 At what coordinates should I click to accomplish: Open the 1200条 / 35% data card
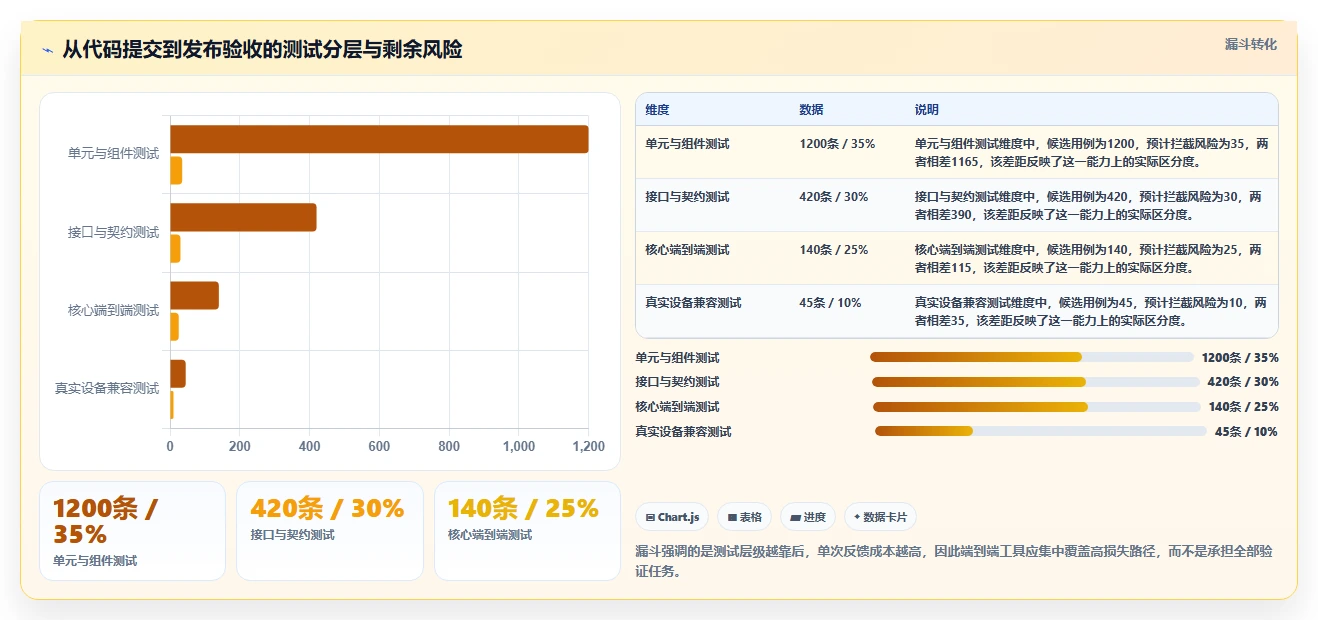point(132,531)
